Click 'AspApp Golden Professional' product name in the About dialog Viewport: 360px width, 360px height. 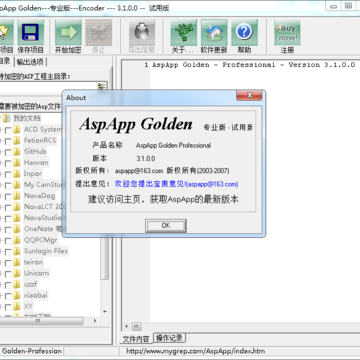click(173, 146)
